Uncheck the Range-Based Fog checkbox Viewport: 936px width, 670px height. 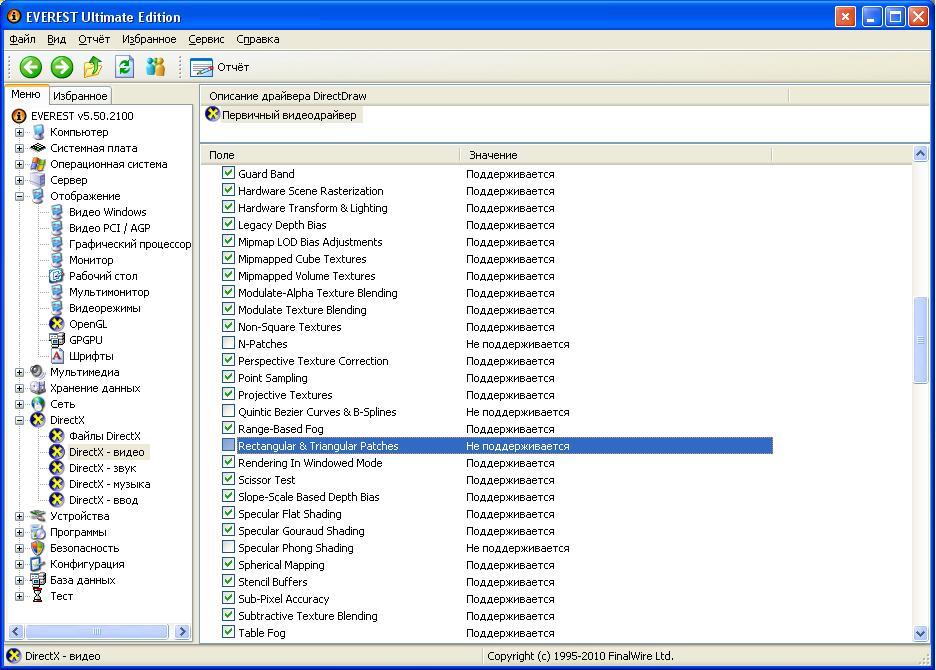[227, 428]
